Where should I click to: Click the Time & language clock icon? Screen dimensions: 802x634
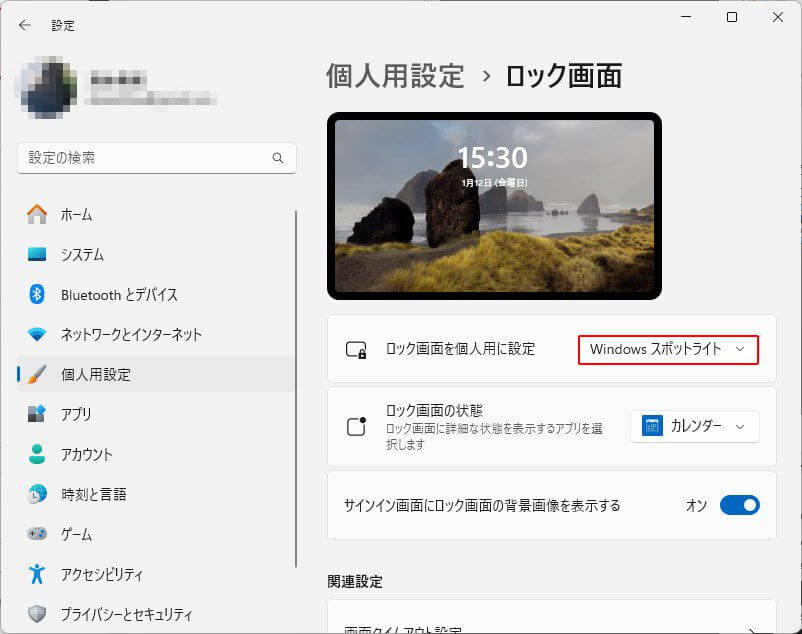(37, 494)
